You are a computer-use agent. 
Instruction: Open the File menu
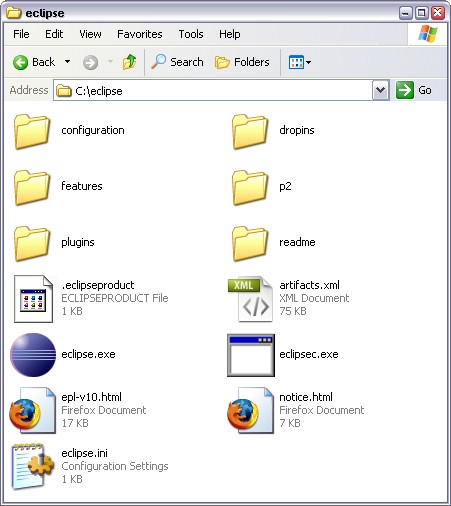(x=21, y=34)
